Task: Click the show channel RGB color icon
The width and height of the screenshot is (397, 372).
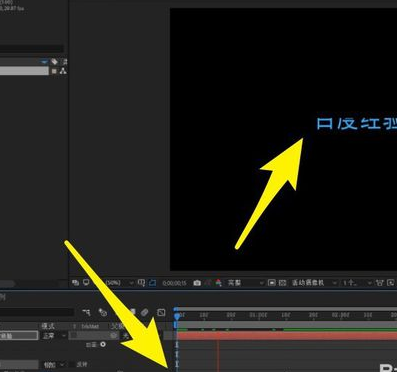Action: point(218,283)
